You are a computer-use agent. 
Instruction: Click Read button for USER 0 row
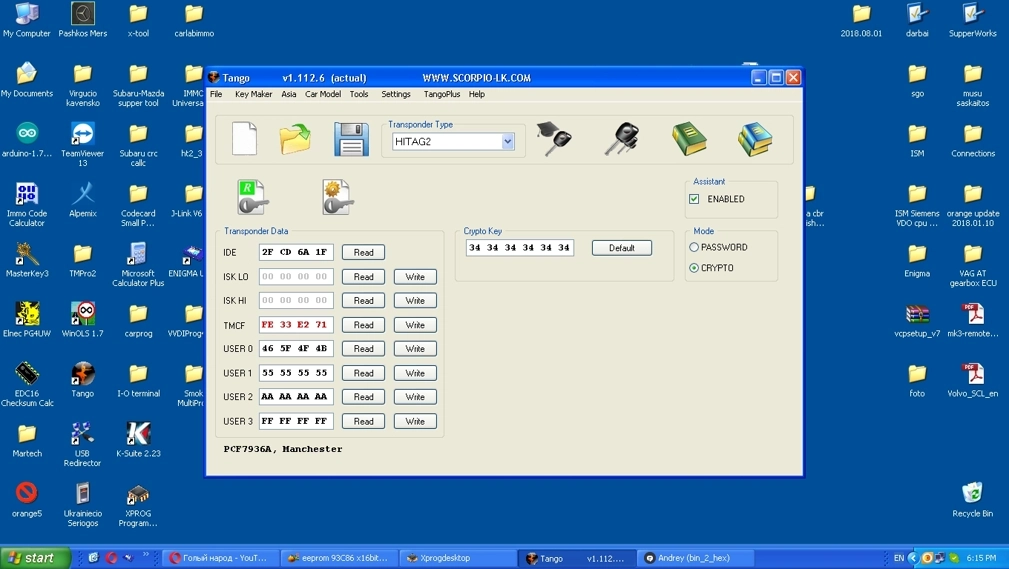(364, 349)
